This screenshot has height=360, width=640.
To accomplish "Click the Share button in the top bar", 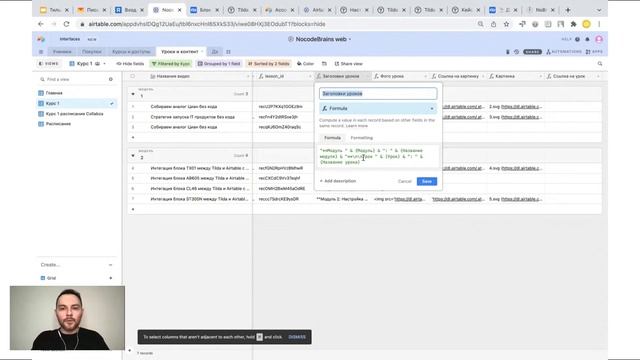I will point(532,52).
